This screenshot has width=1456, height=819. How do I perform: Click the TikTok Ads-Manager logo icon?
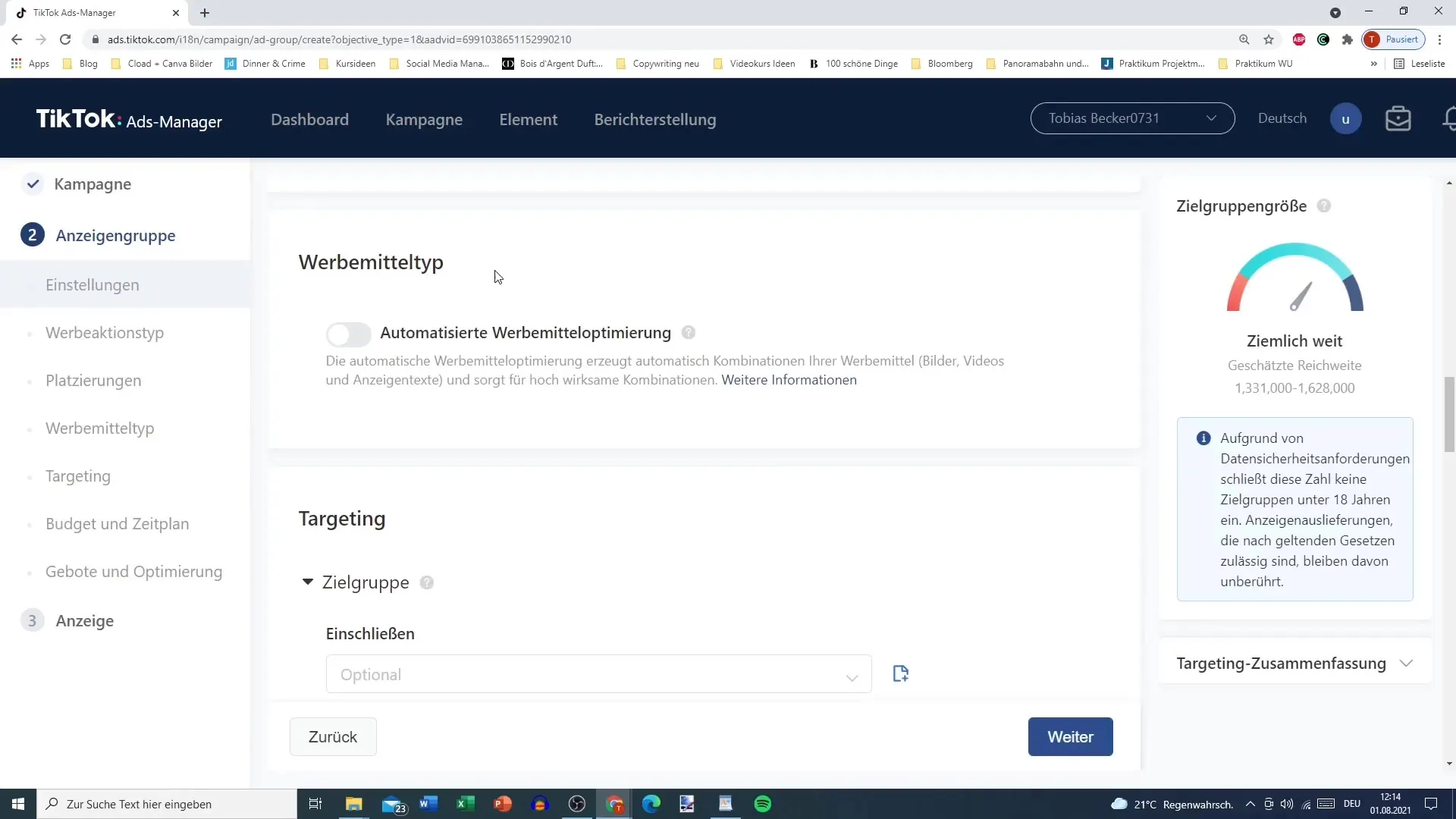coord(128,119)
